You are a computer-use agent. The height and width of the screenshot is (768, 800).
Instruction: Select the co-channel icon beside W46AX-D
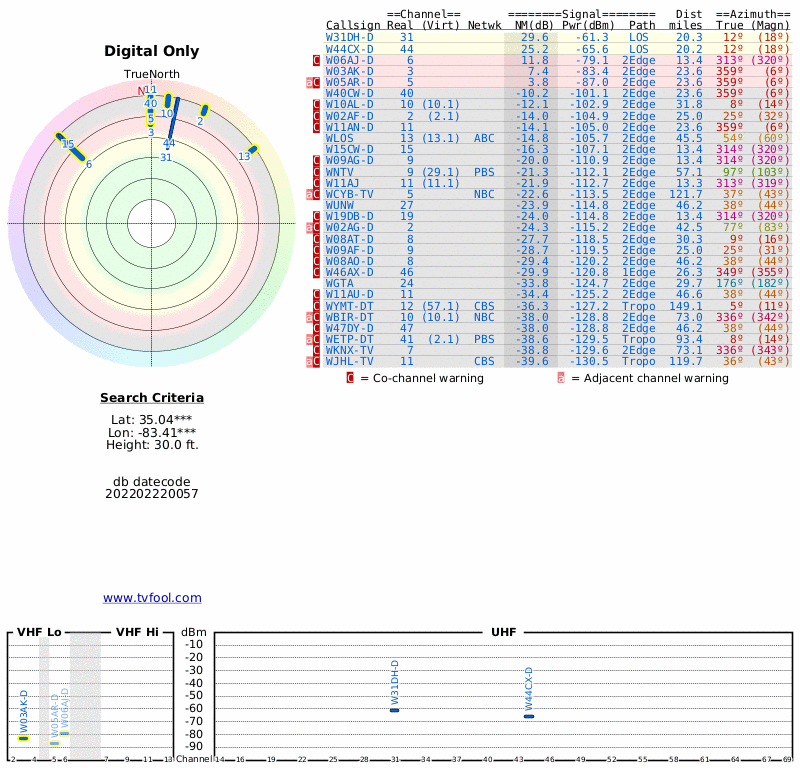pyautogui.click(x=317, y=272)
